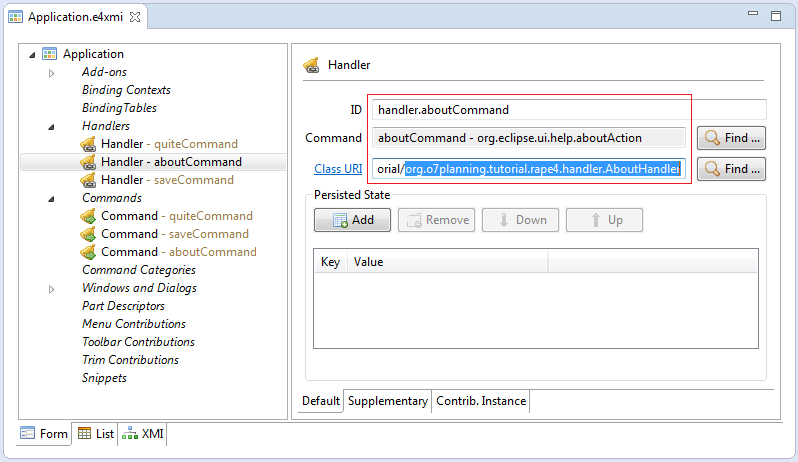Click Add button in Persisted State
Image resolution: width=798 pixels, height=462 pixels.
coord(352,220)
